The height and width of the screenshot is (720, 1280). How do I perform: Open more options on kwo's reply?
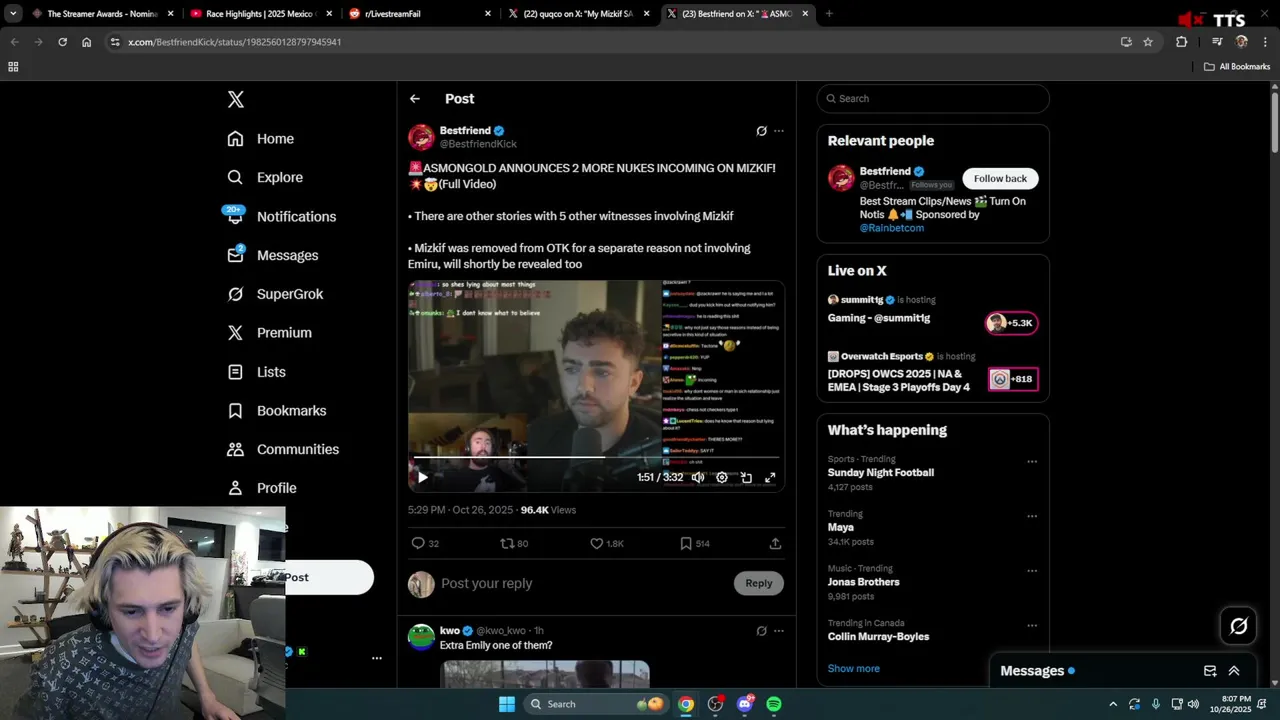click(779, 631)
